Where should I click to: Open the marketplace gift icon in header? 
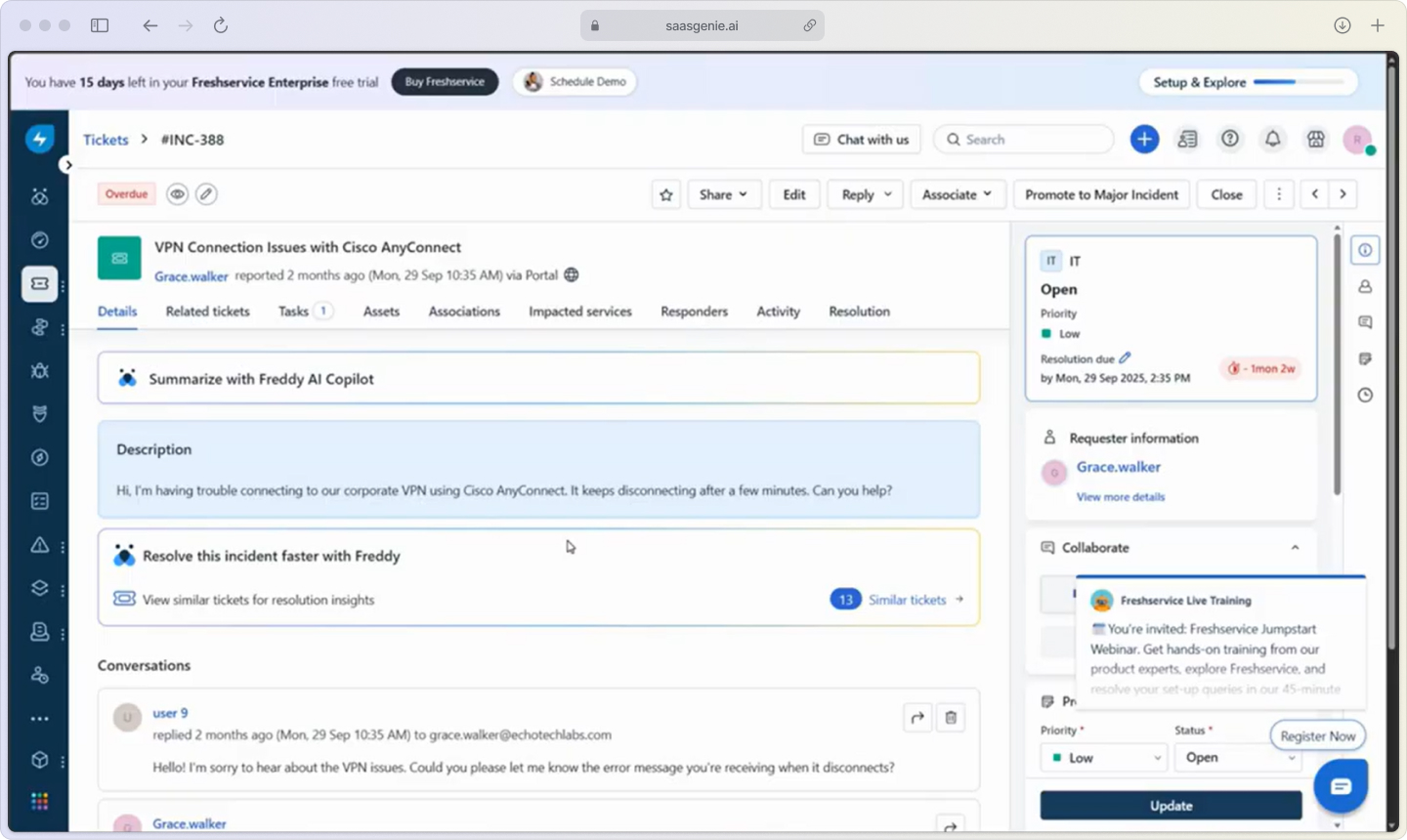click(x=1316, y=140)
